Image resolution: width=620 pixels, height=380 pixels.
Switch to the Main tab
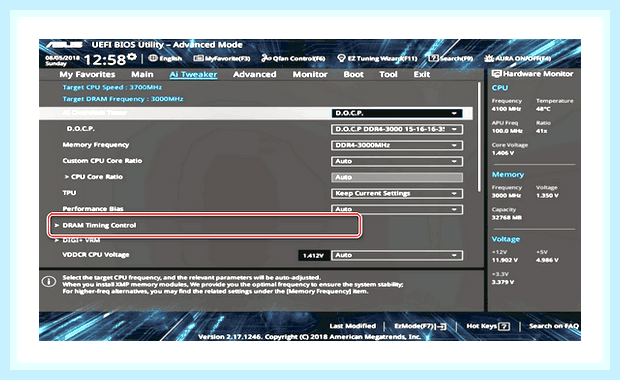coord(142,74)
